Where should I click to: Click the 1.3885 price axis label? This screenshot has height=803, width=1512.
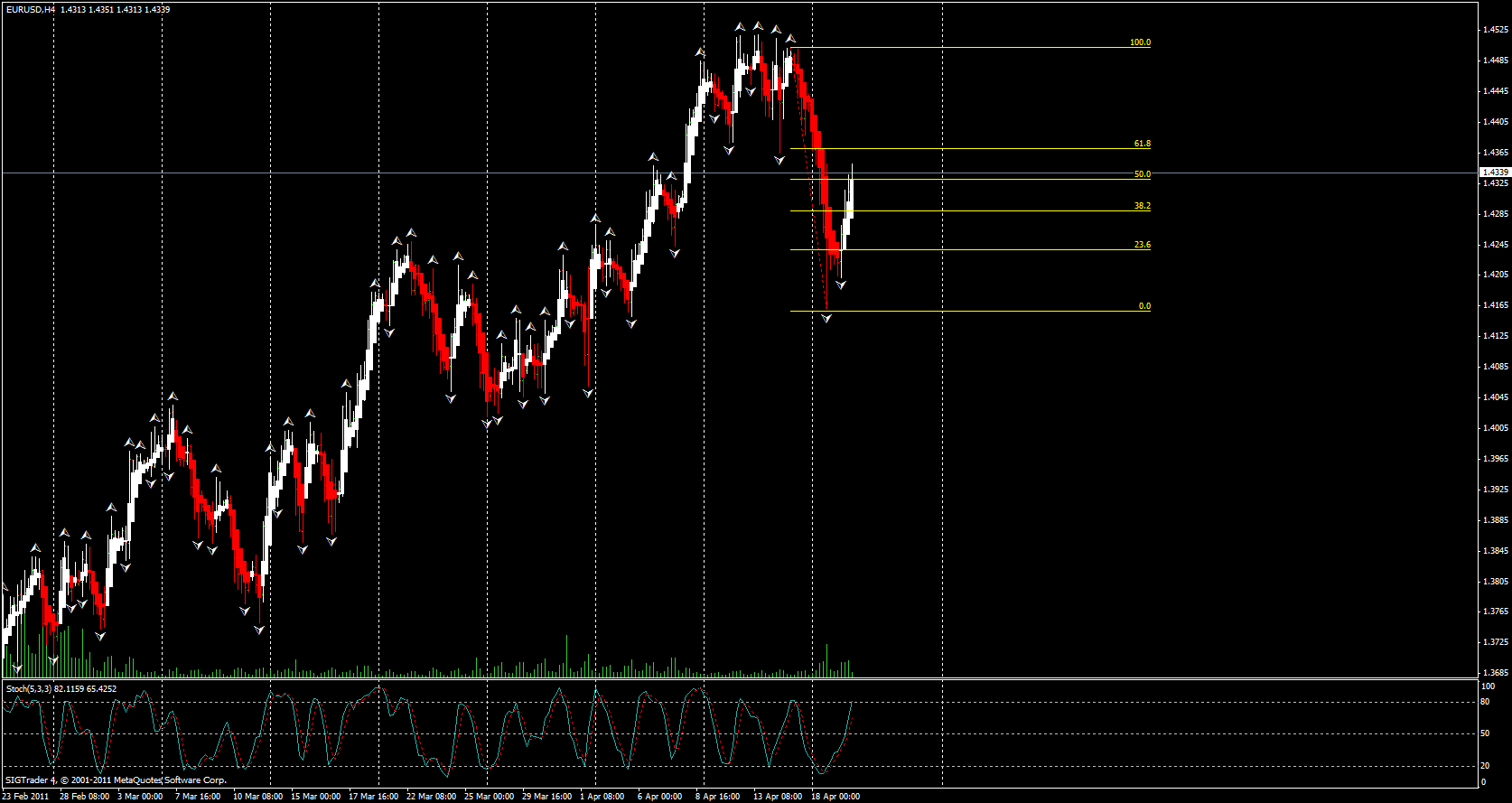[x=1496, y=520]
